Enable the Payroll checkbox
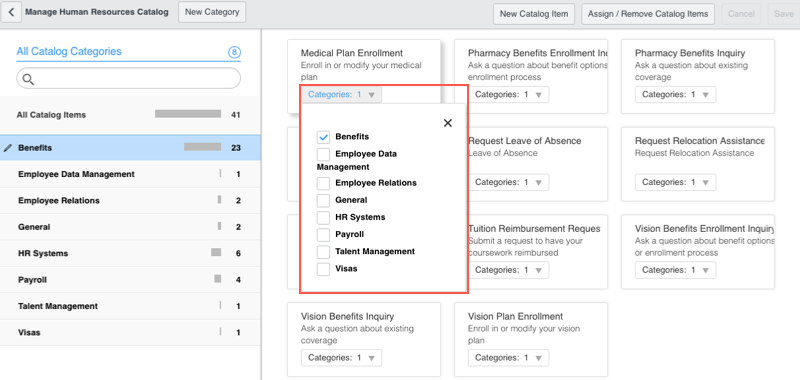Image resolution: width=800 pixels, height=380 pixels. [x=323, y=235]
